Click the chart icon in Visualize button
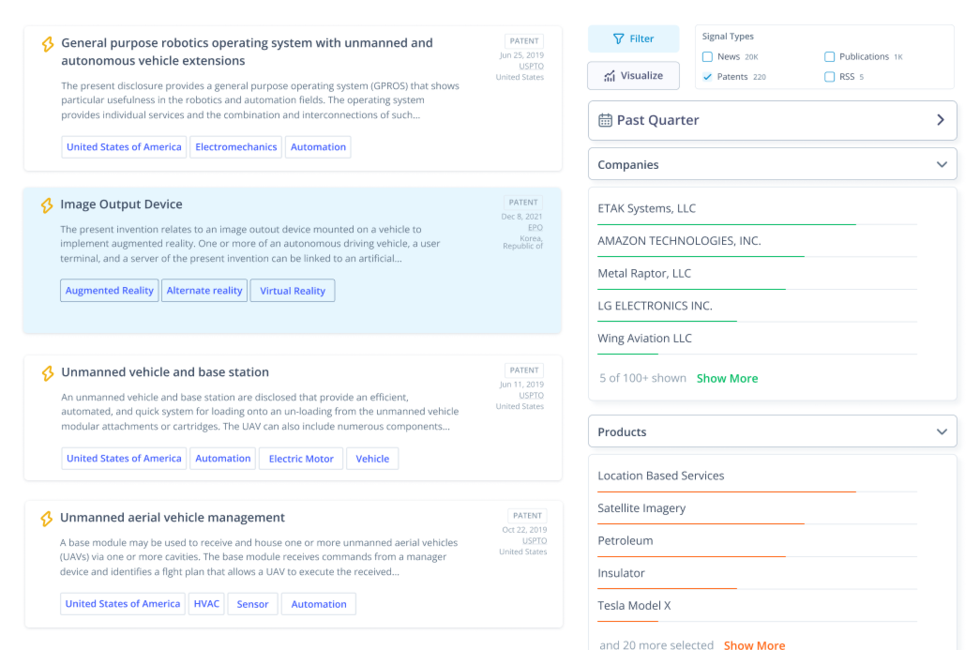The width and height of the screenshot is (980, 650). coord(609,76)
